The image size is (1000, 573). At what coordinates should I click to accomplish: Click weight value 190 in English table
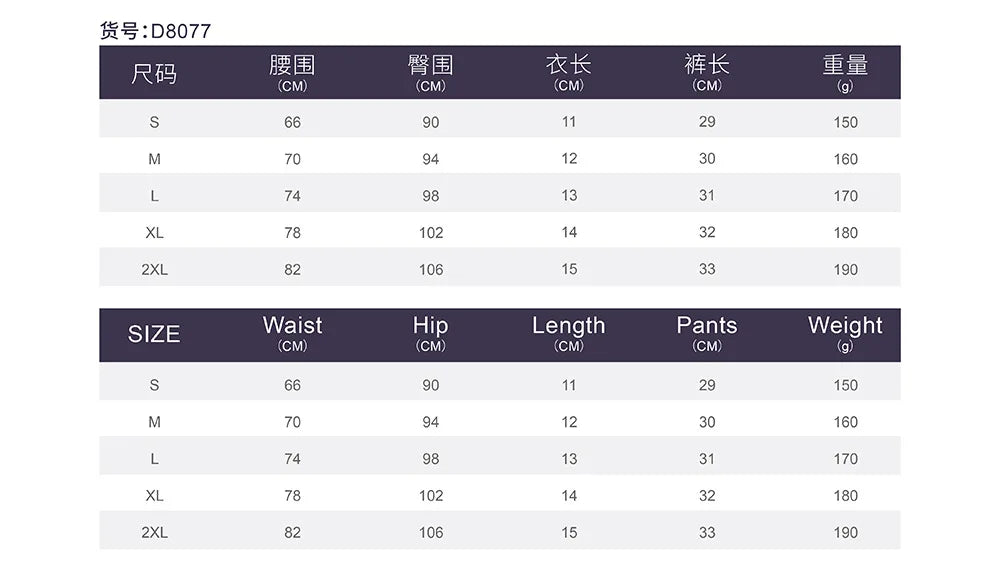click(846, 533)
